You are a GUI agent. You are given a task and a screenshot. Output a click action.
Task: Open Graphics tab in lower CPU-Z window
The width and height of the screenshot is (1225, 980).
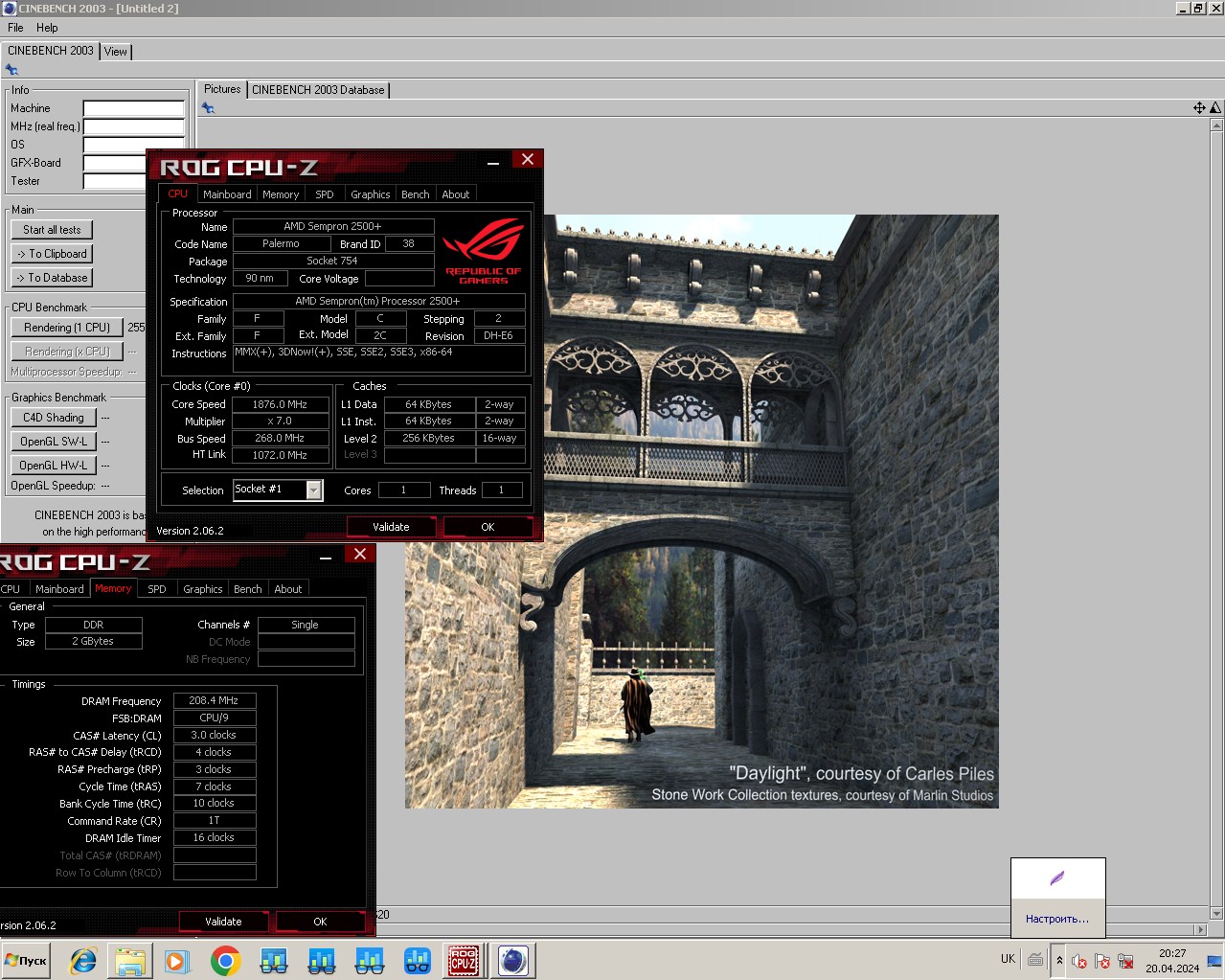pos(203,589)
